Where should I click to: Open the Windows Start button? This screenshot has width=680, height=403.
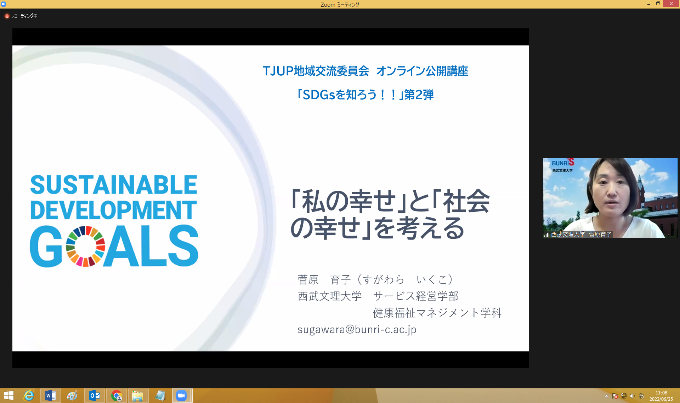(x=8, y=396)
